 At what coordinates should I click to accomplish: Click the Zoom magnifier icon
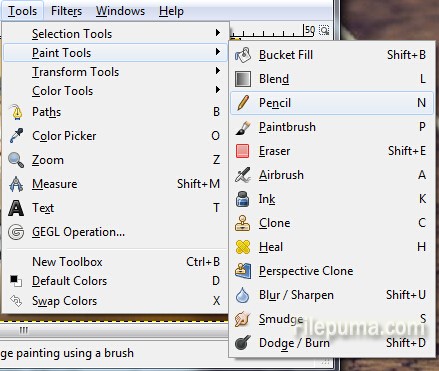(16, 160)
